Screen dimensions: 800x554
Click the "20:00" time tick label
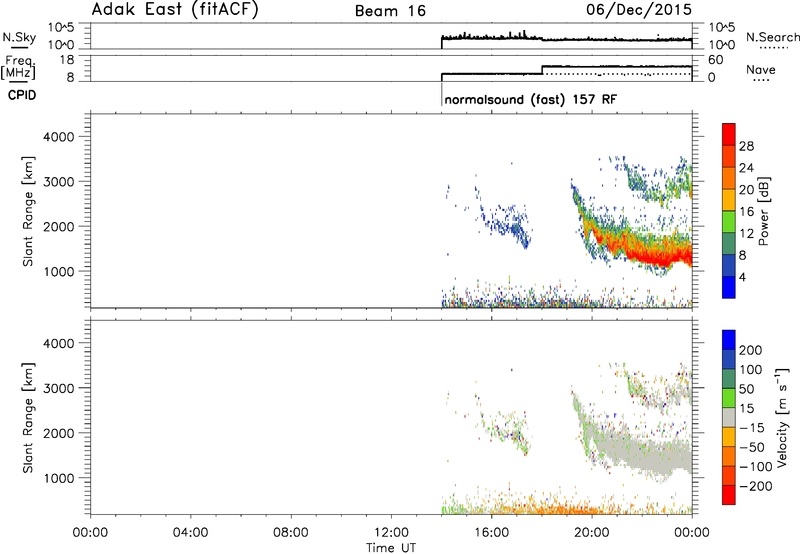point(592,533)
